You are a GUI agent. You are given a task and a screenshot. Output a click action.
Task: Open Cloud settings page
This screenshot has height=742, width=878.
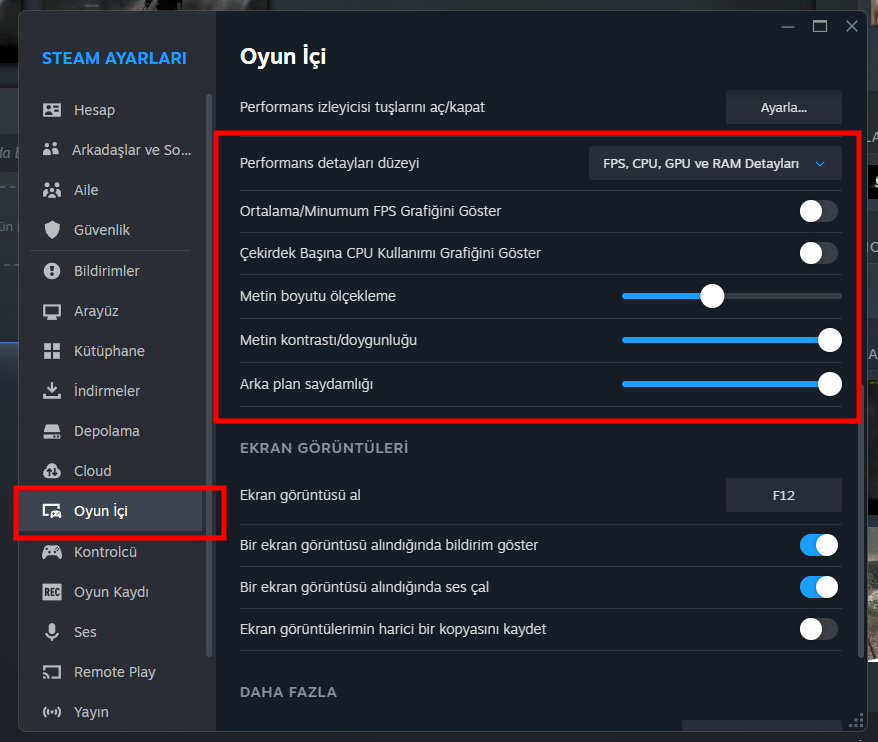tap(110, 471)
